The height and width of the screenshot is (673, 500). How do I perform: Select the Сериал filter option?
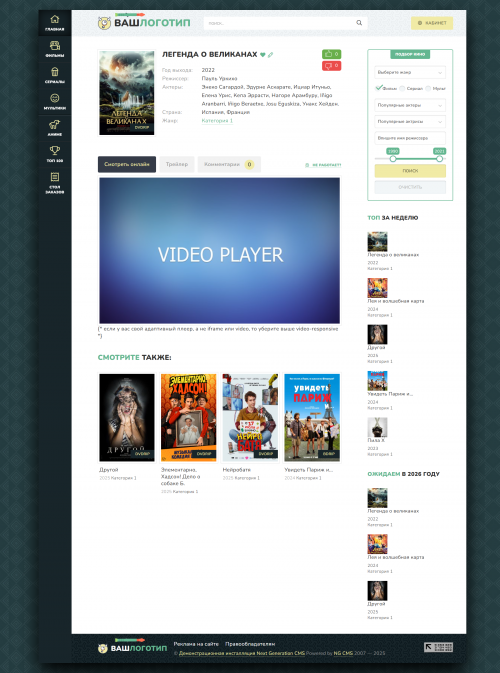402,88
